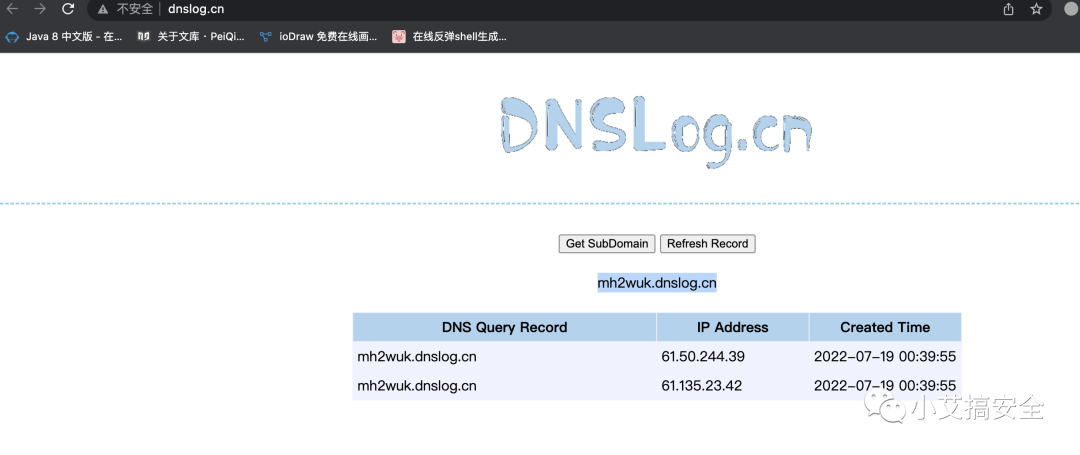This screenshot has height=455, width=1080.
Task: Select the DNS record for IP 61.50.244.39
Action: [417, 357]
